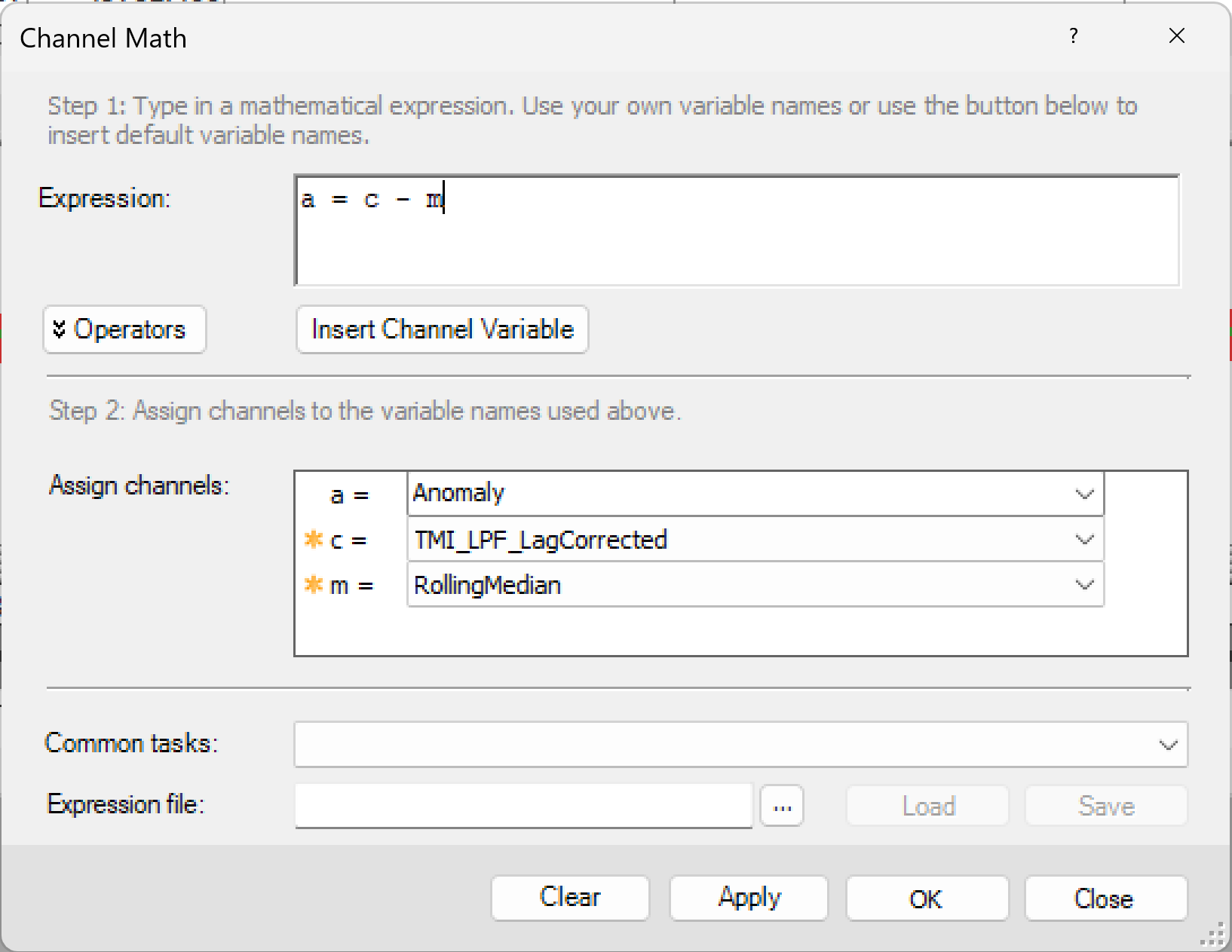Open the RollingMedian dropdown for variable m
The width and height of the screenshot is (1232, 952).
pyautogui.click(x=1084, y=585)
